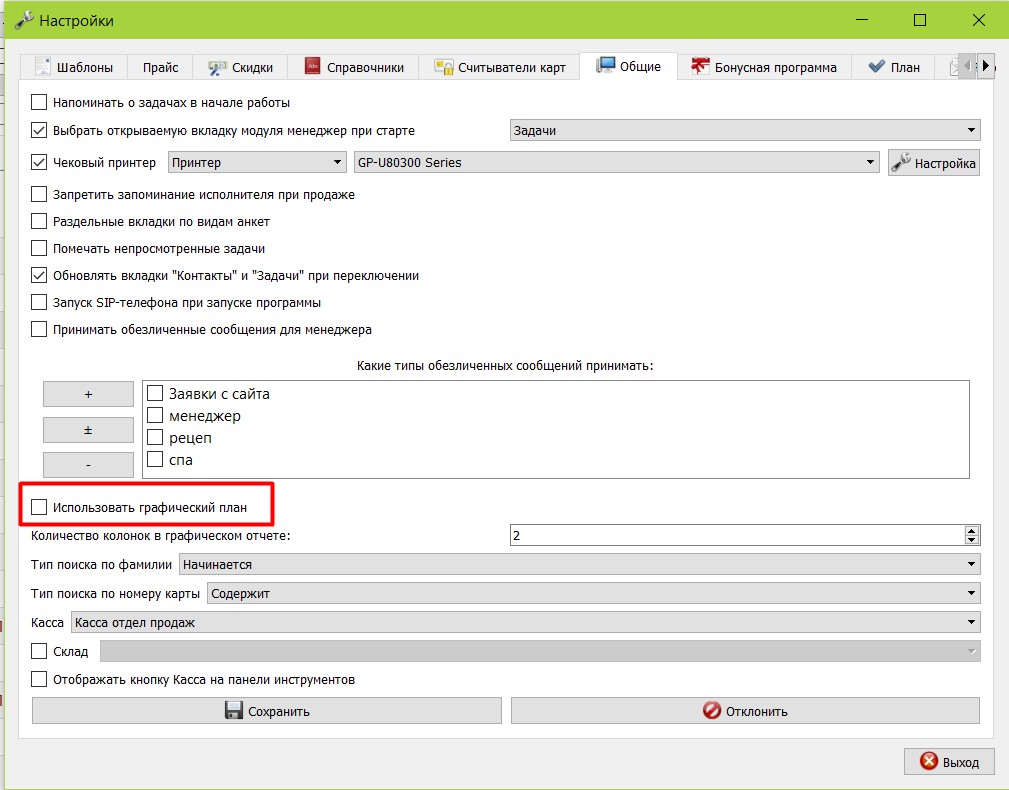Click the wrench icon on Настройка button
This screenshot has width=1009, height=790.
902,163
